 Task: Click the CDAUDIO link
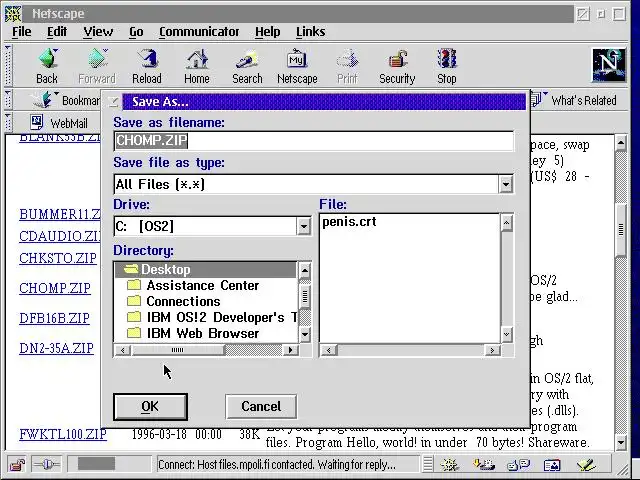tap(60, 236)
